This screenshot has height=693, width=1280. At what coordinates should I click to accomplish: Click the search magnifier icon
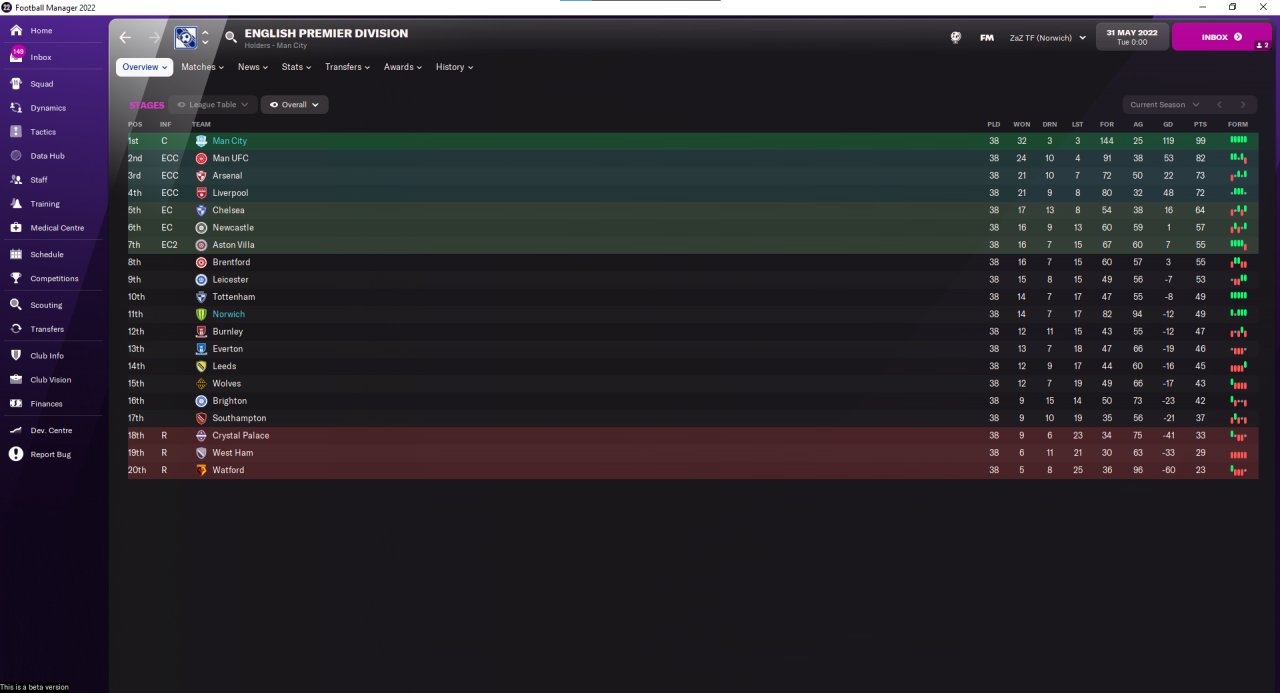(x=231, y=37)
